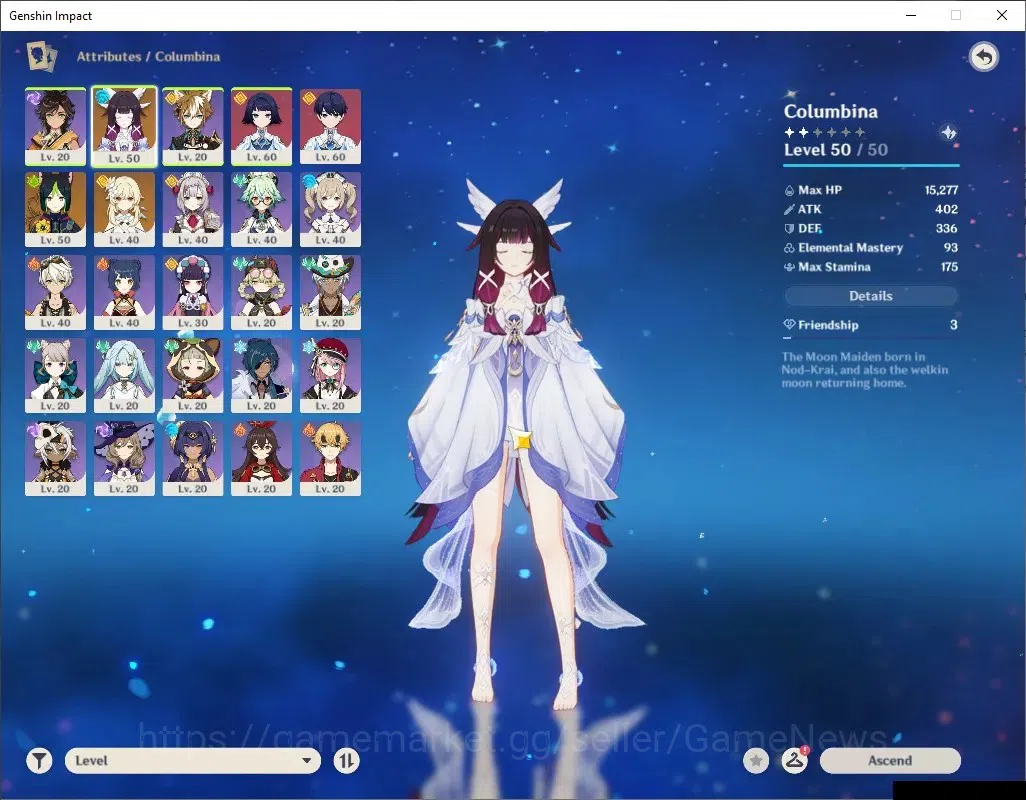Image resolution: width=1026 pixels, height=800 pixels.
Task: Click the ATK 402 stat row
Action: (870, 209)
